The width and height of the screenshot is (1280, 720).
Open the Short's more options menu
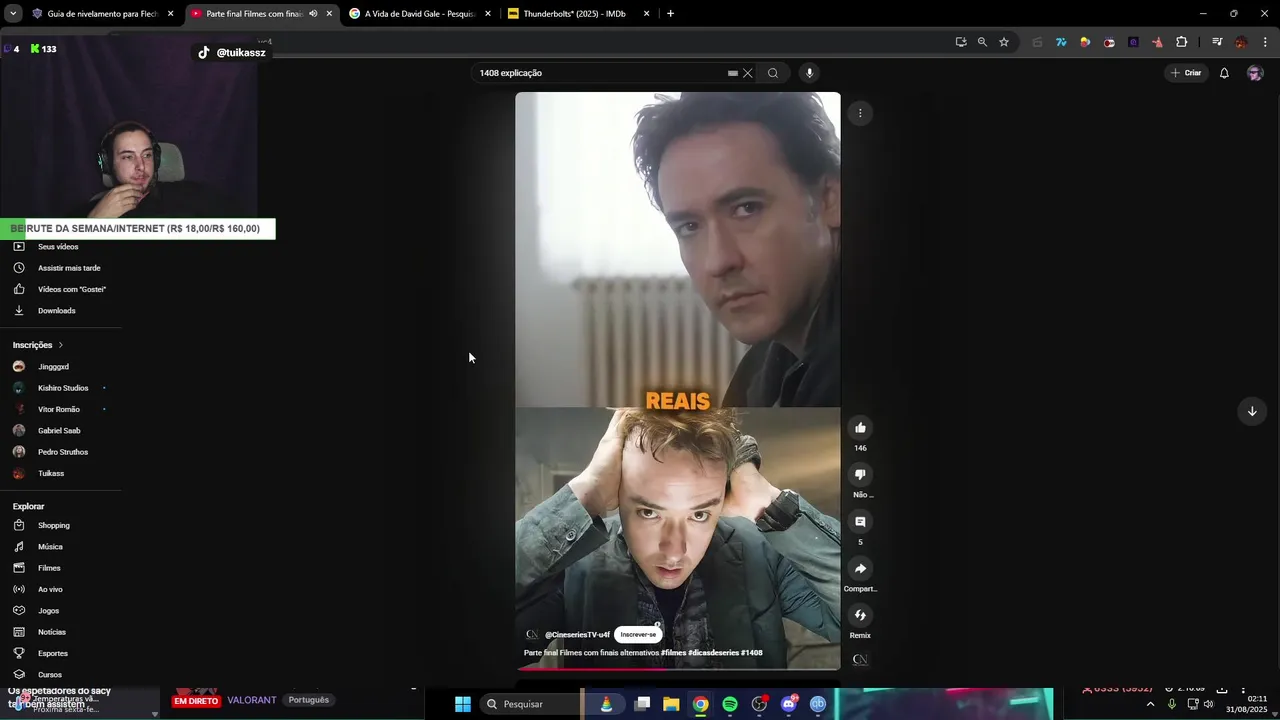click(860, 113)
